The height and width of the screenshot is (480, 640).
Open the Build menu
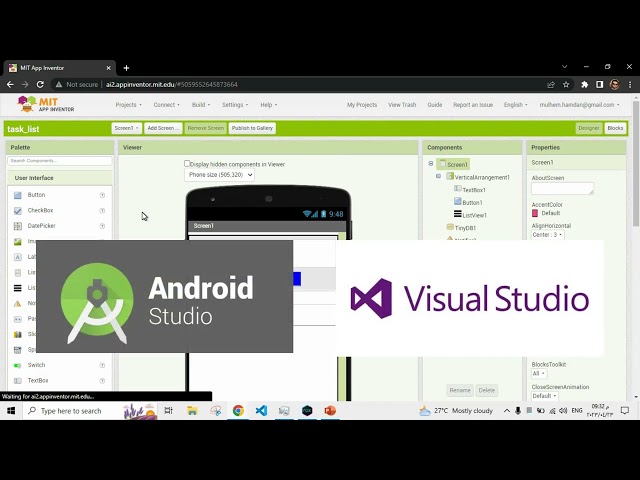point(201,105)
